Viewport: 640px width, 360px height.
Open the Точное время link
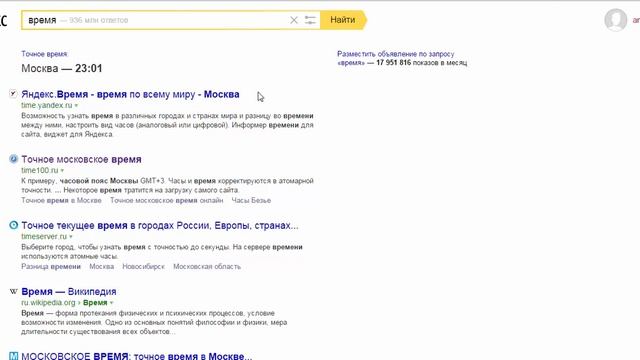coord(44,54)
